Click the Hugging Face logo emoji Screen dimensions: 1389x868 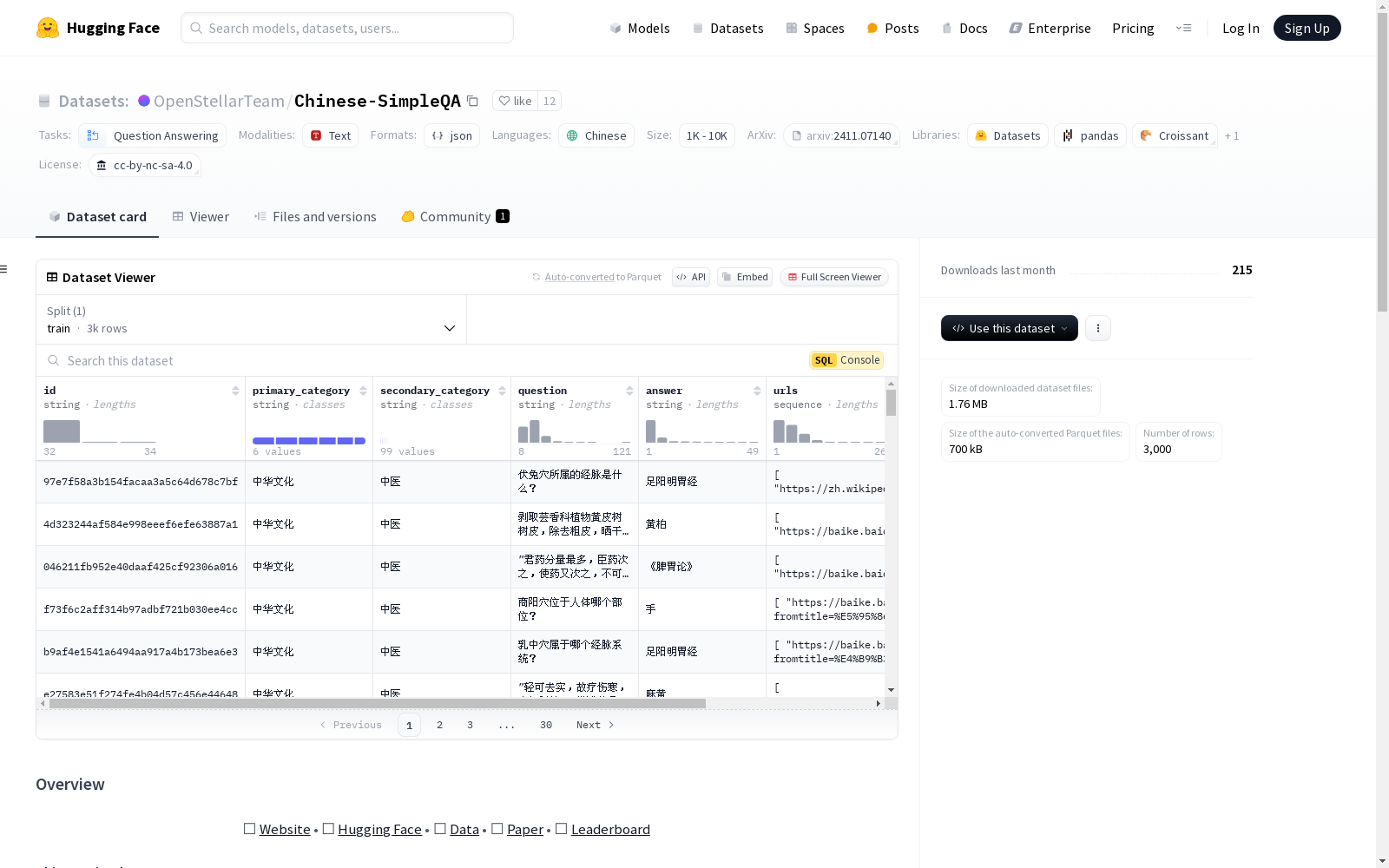click(x=48, y=28)
